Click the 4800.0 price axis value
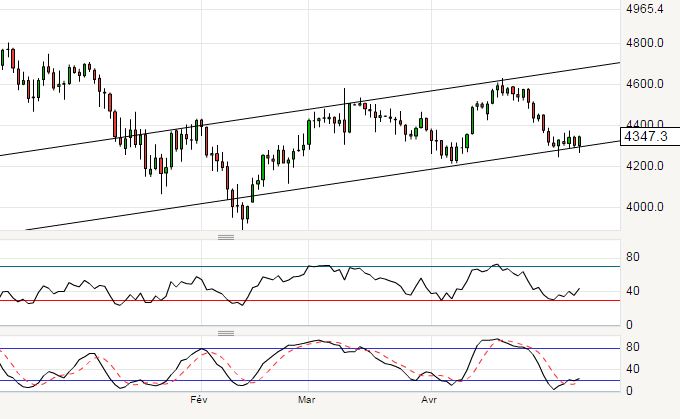This screenshot has width=680, height=419. click(x=645, y=43)
